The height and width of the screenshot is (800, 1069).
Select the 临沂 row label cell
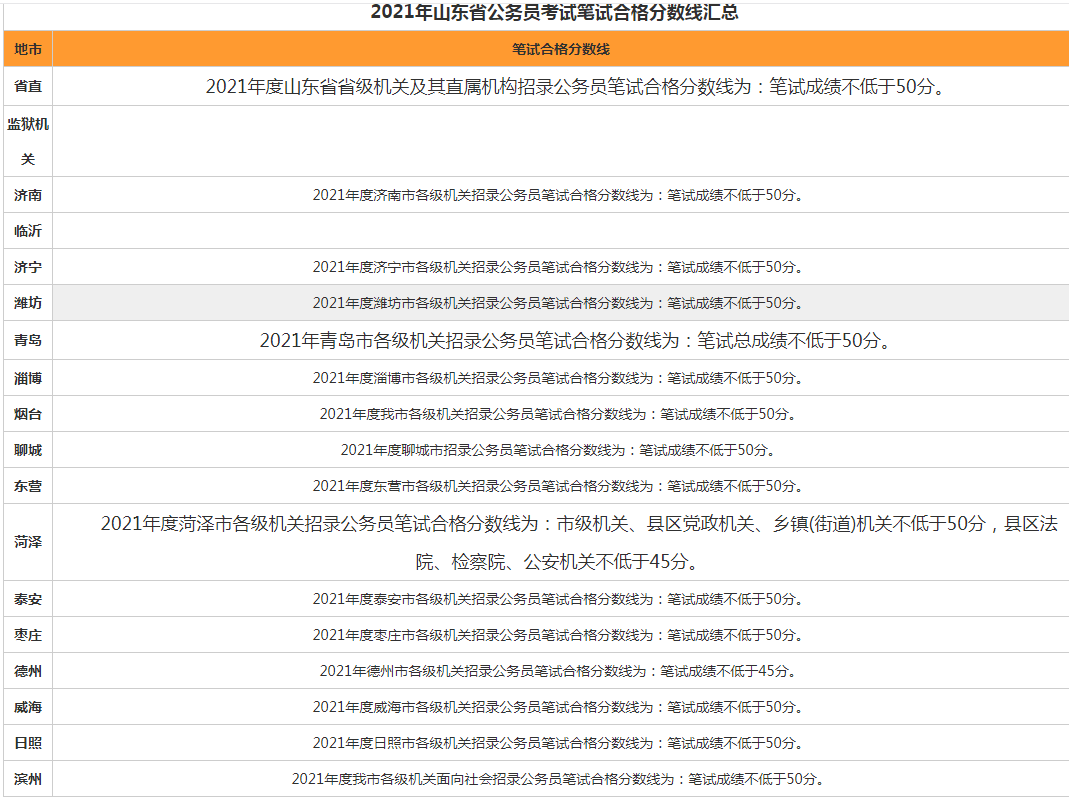pos(28,231)
